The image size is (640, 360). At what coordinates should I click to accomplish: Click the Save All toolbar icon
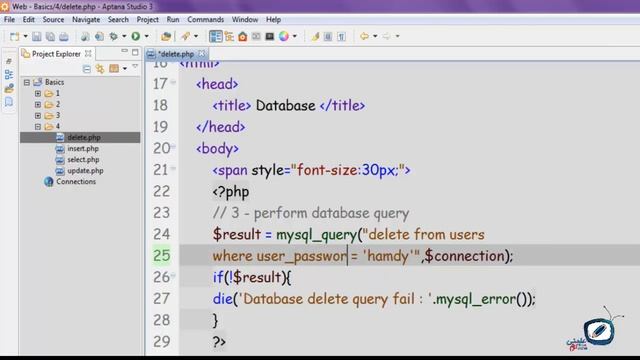coord(50,37)
